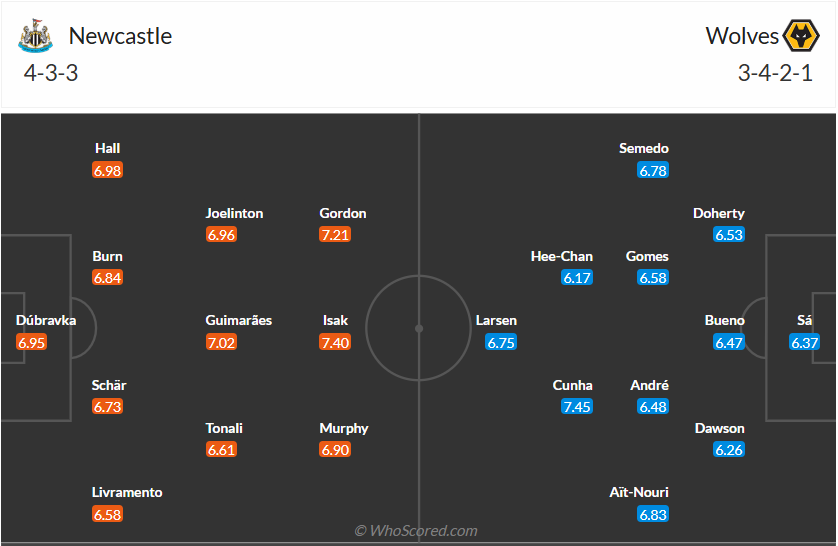
Task: Select Isak's 7.40 rating badge
Action: click(x=335, y=342)
